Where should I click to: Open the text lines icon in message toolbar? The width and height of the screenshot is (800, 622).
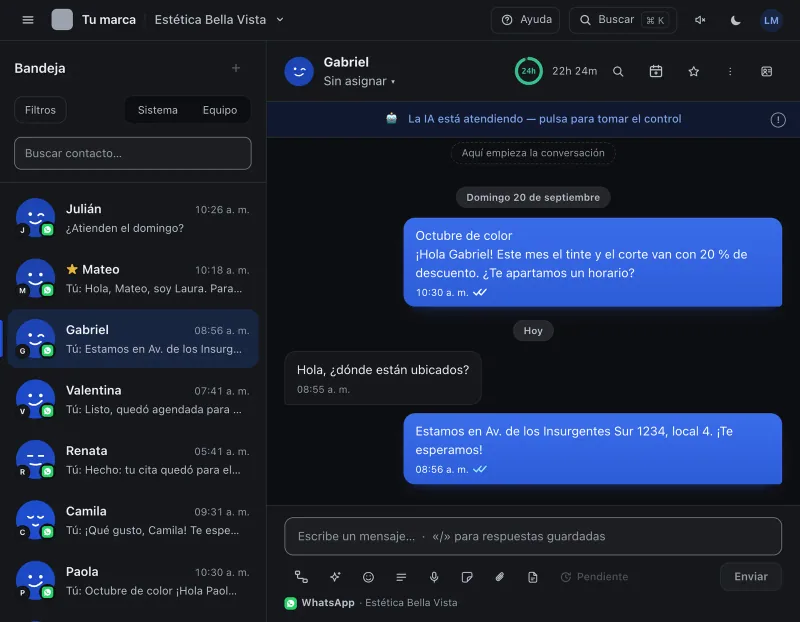pos(401,577)
